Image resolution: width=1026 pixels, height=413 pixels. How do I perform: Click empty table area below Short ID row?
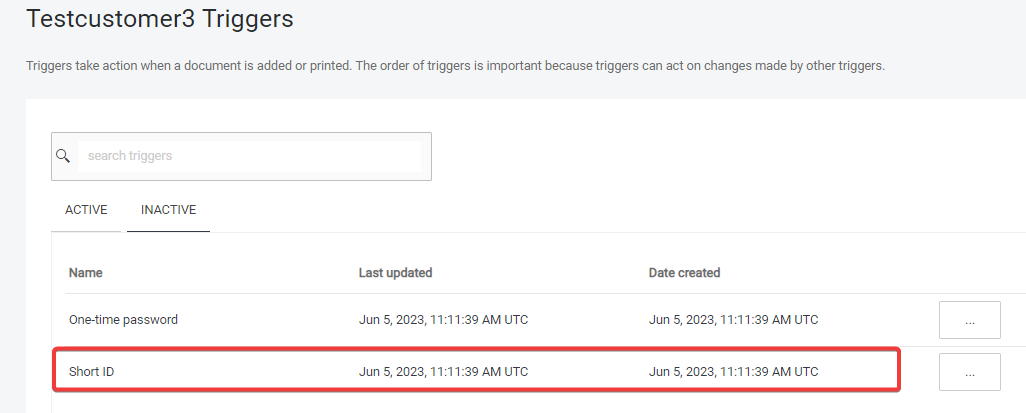click(500, 404)
